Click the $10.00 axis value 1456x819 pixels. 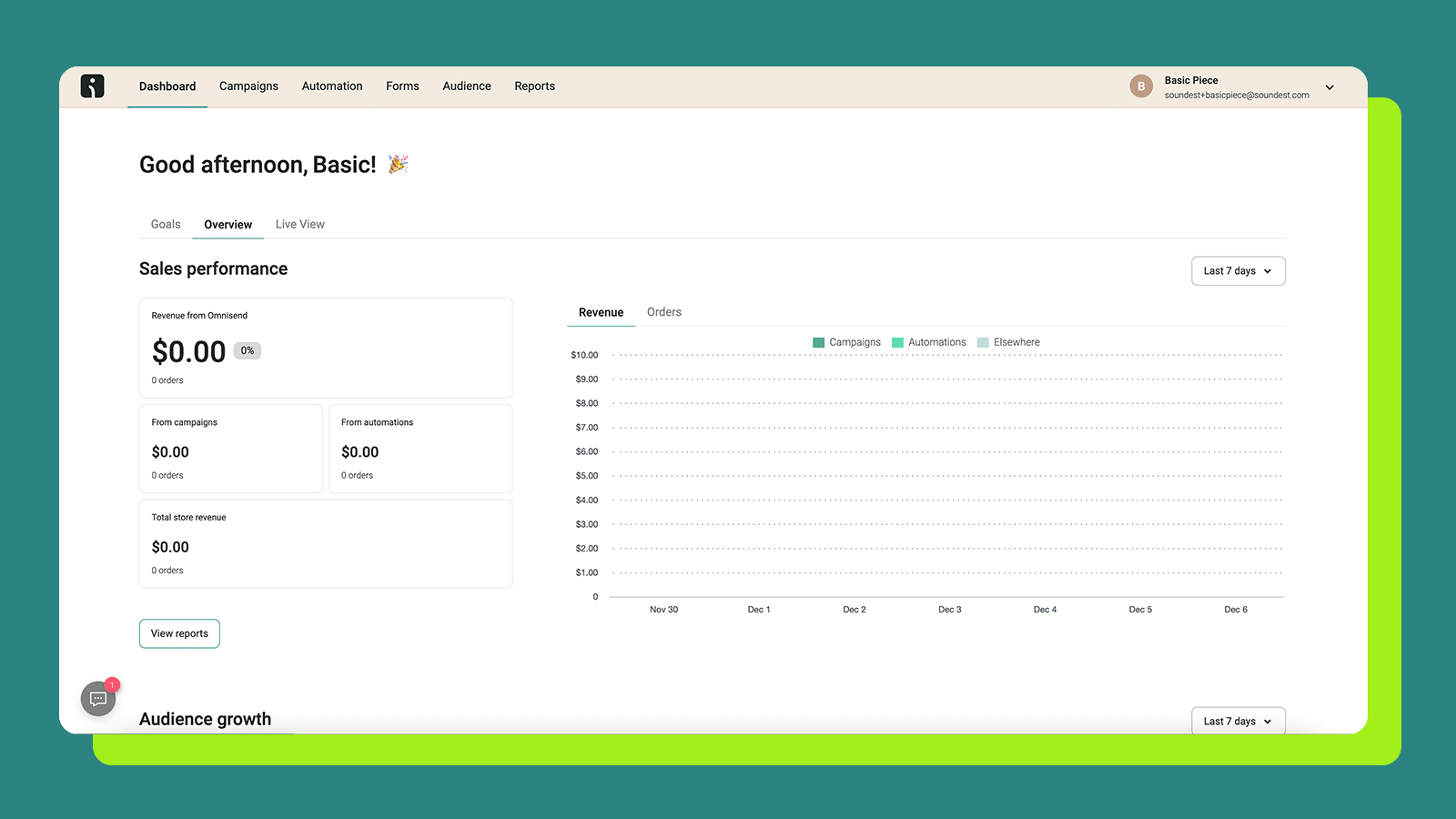point(584,355)
